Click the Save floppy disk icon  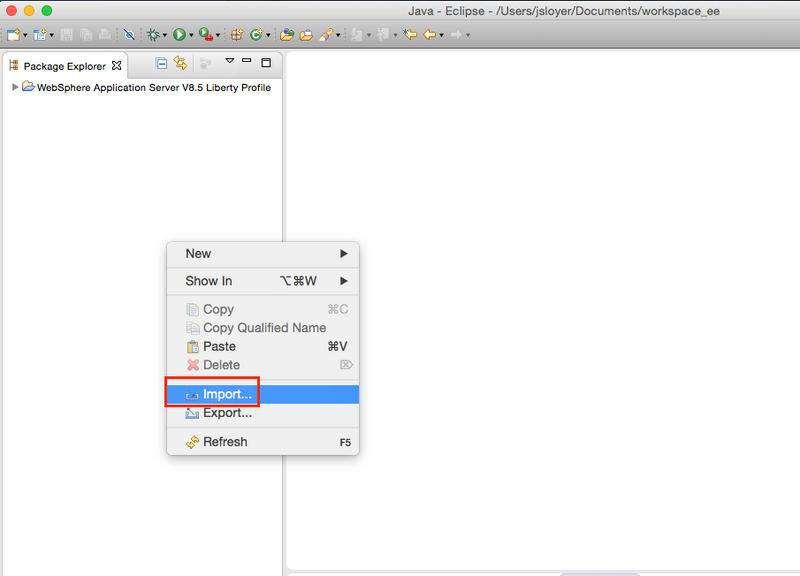pos(66,35)
